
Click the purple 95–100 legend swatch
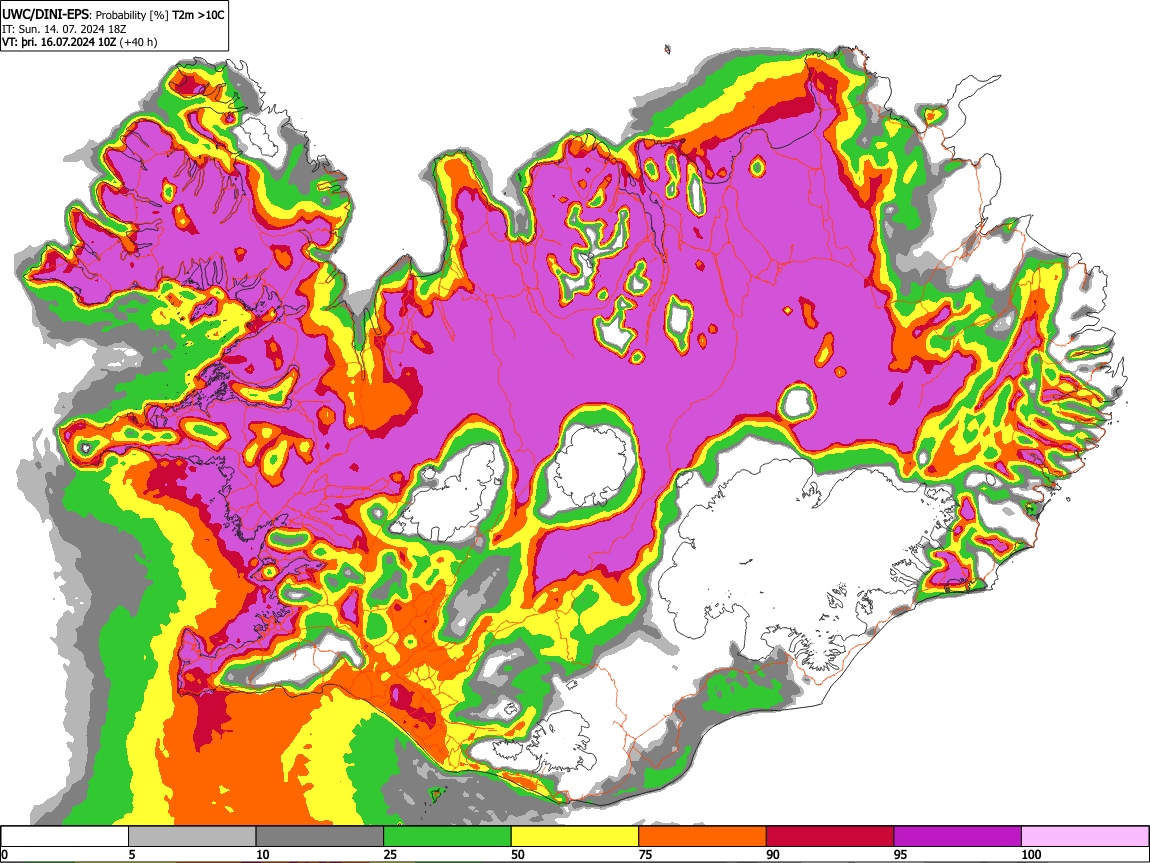tap(958, 837)
